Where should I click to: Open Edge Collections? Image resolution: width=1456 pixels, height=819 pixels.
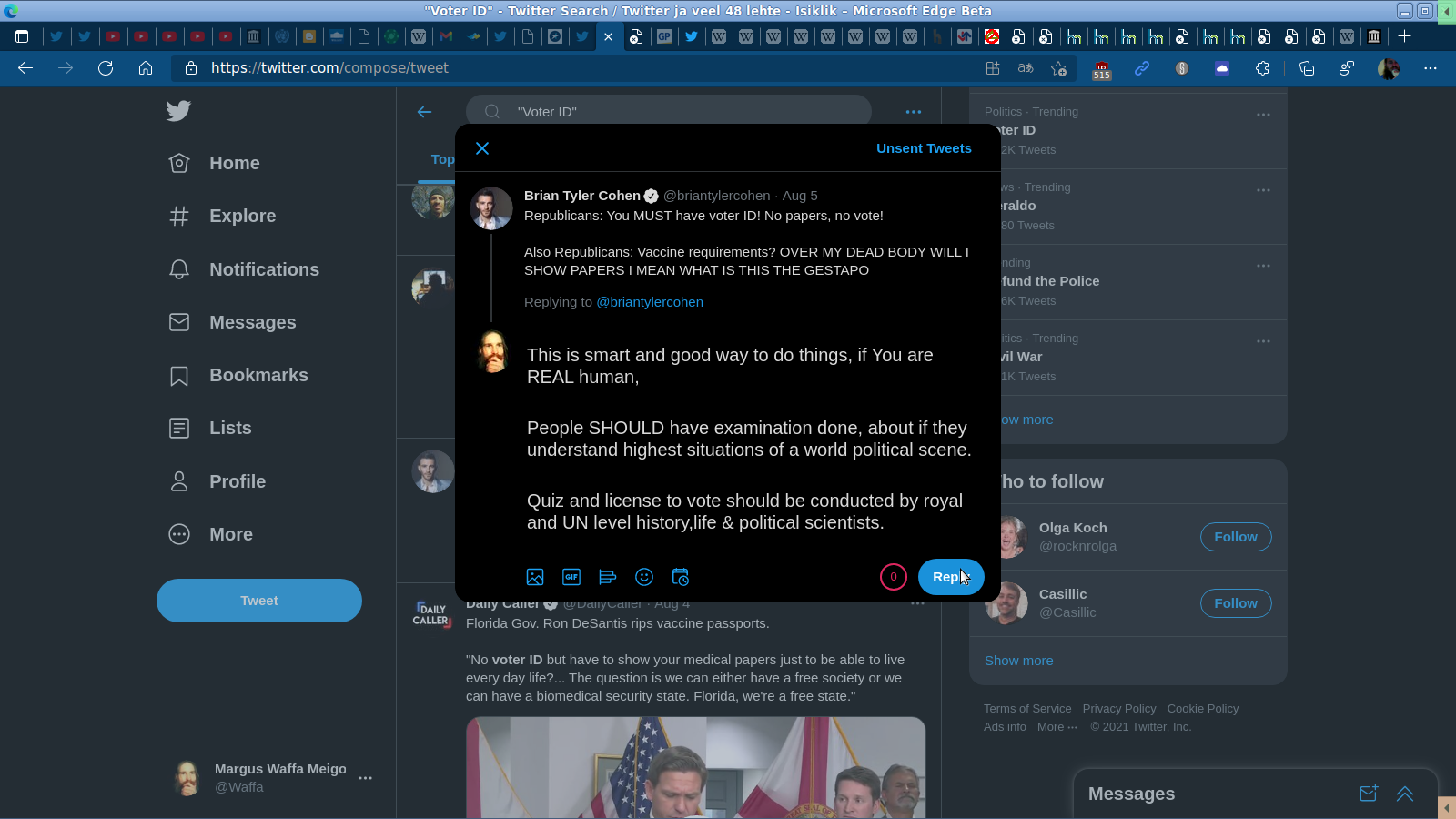pos(1307,68)
